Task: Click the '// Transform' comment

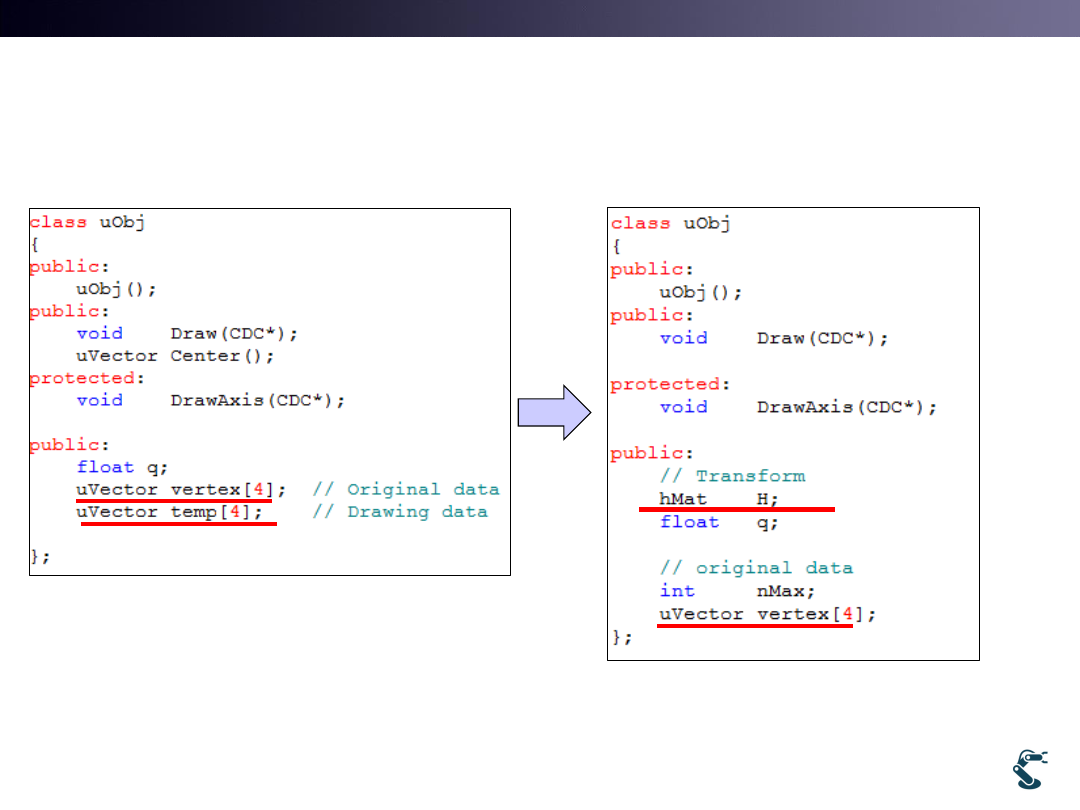Action: [732, 476]
